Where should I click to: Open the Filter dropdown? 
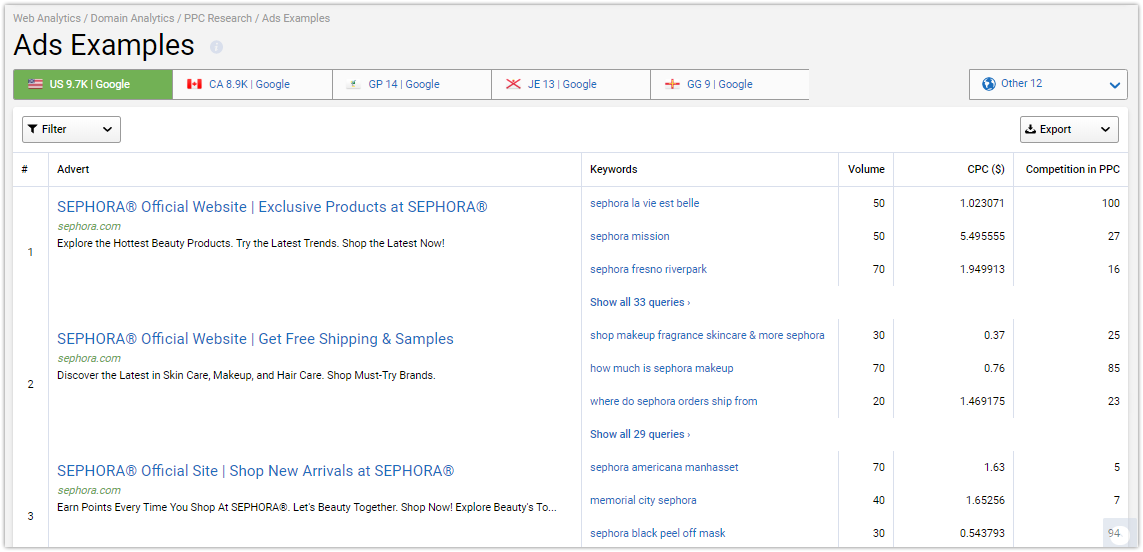coord(71,129)
